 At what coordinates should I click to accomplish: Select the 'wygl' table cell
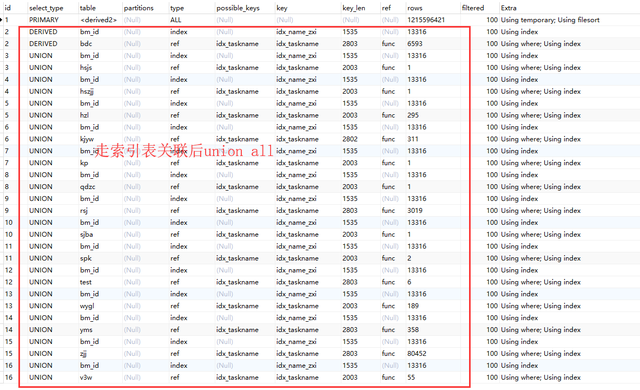click(87, 306)
